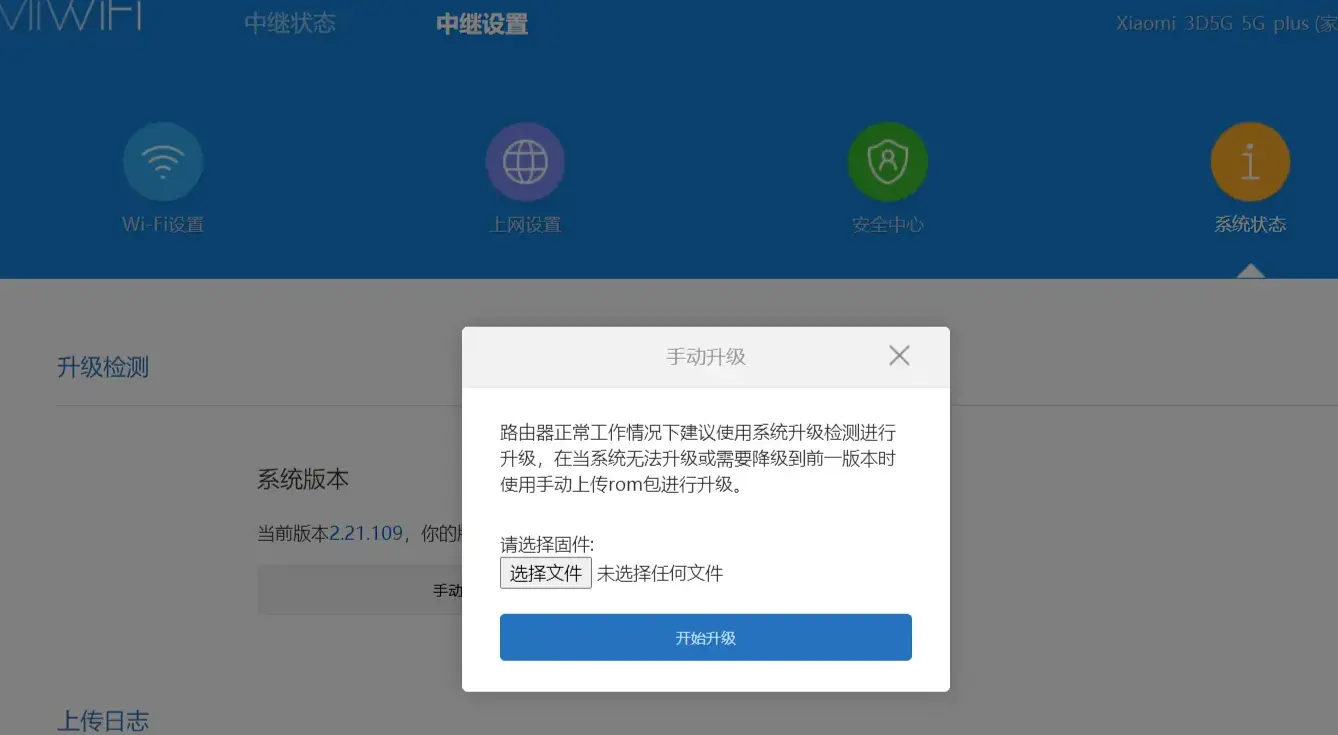
Task: Switch to the 中继设置 tab
Action: [x=482, y=23]
